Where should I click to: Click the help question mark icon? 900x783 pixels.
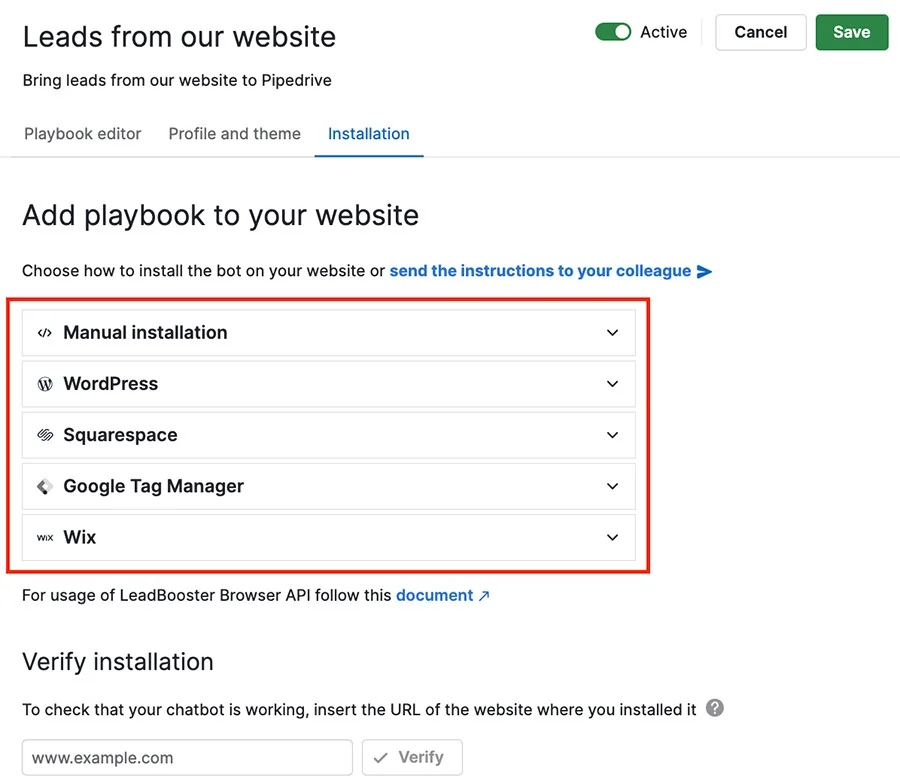click(x=715, y=708)
